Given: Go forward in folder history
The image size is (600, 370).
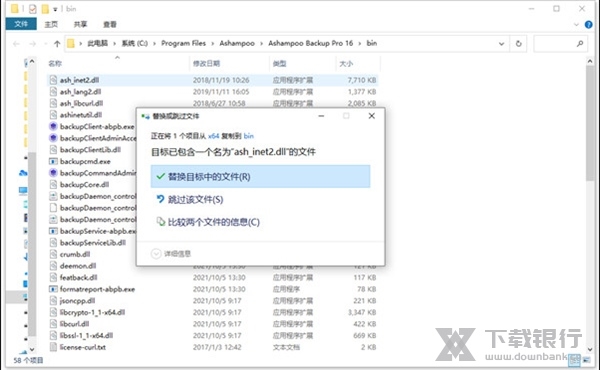Looking at the screenshot, I should point(33,44).
